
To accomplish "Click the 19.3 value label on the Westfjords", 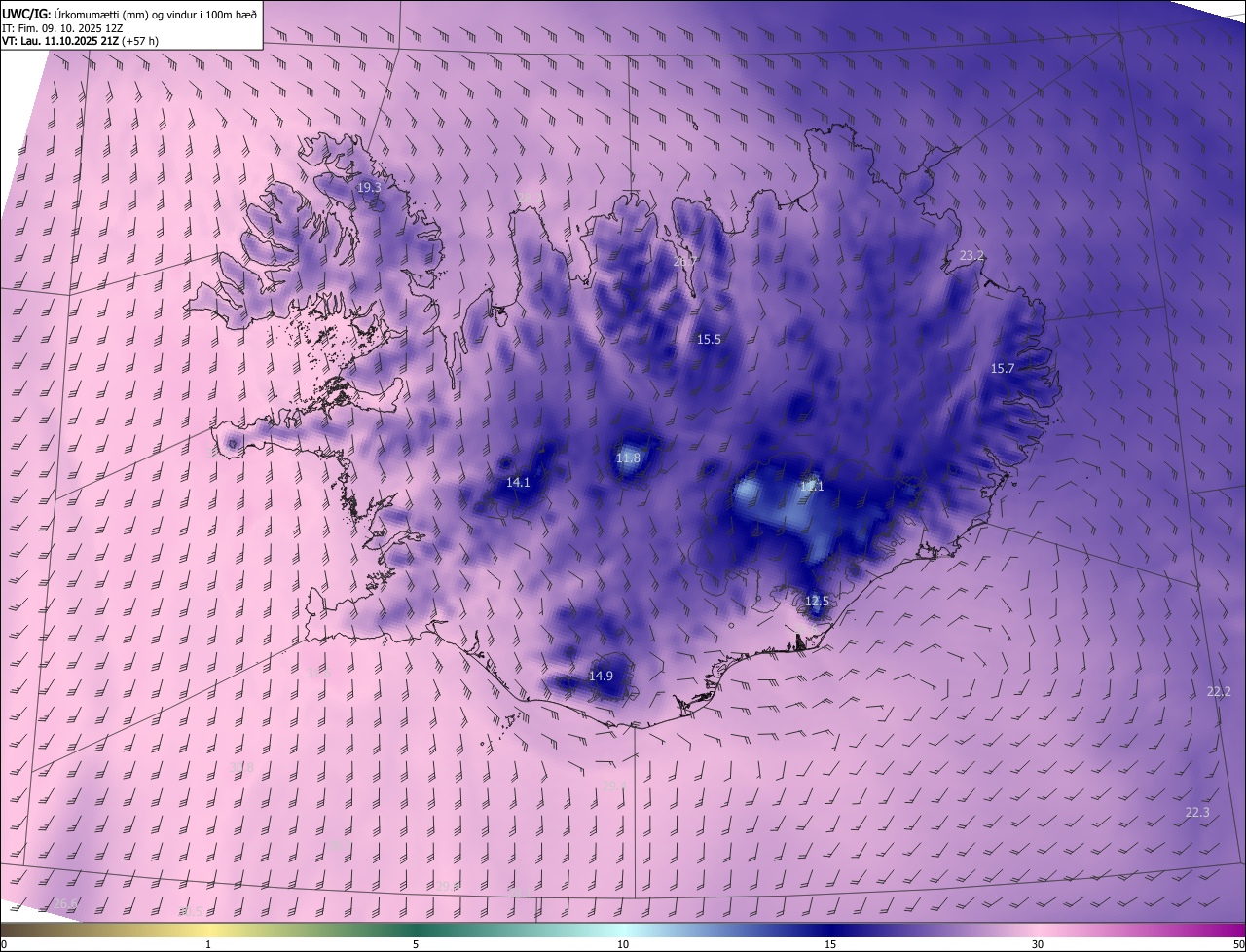I will pos(369,188).
